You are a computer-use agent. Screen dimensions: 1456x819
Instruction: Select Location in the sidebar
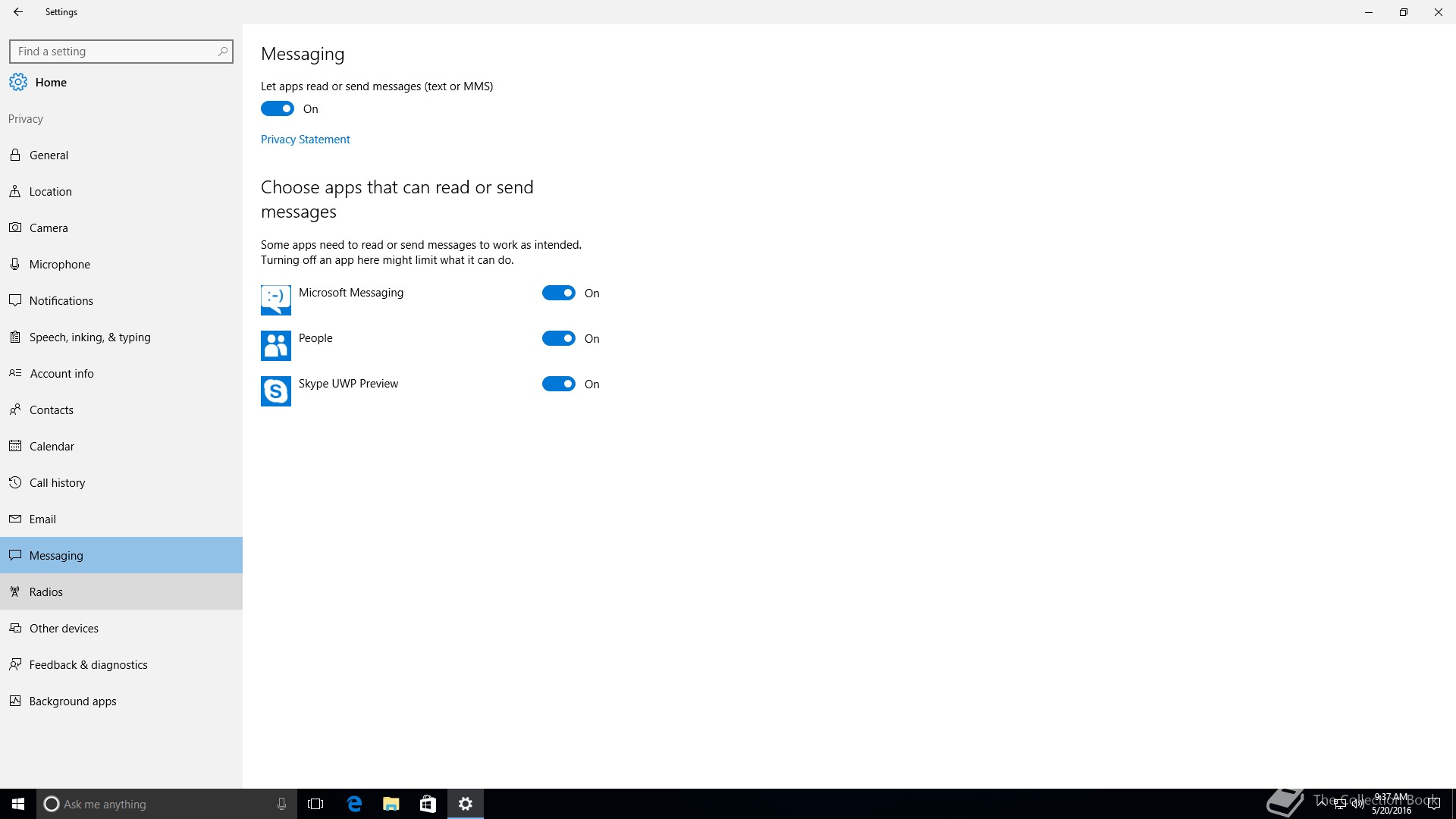121,191
